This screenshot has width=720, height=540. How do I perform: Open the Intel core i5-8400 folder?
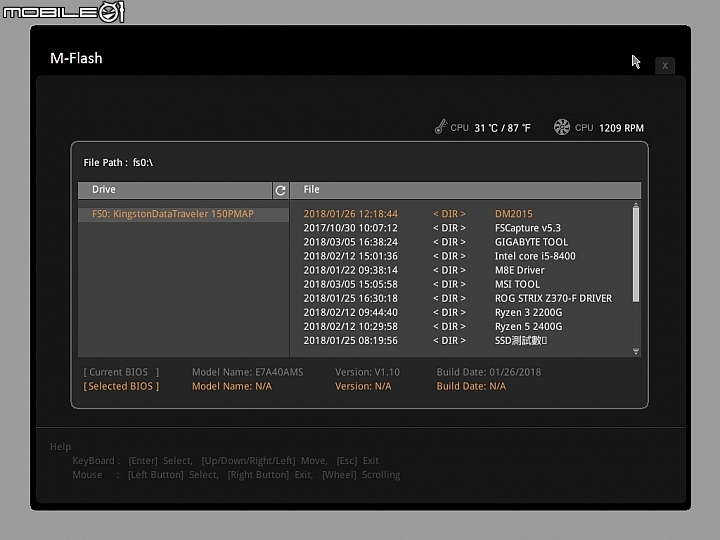534,256
